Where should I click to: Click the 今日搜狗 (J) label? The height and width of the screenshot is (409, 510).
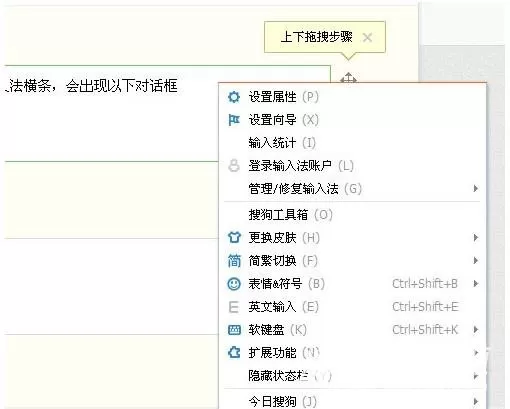click(283, 401)
